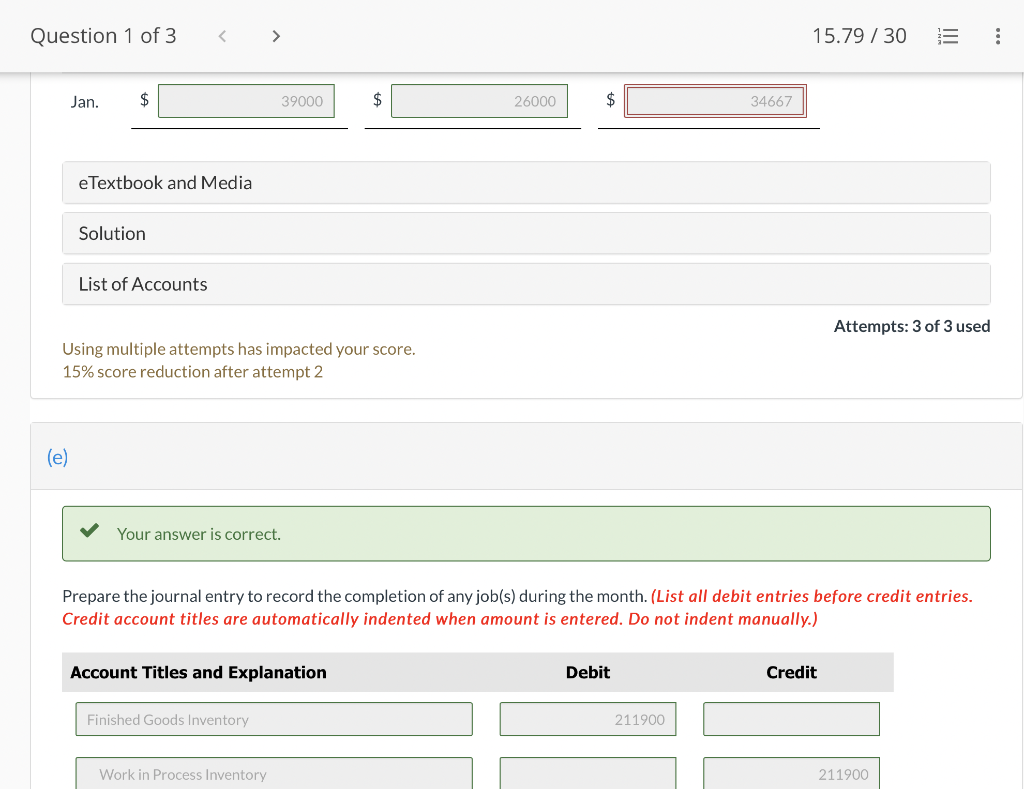Click the Jan. field showing 26000
The height and width of the screenshot is (789, 1024).
[x=479, y=101]
